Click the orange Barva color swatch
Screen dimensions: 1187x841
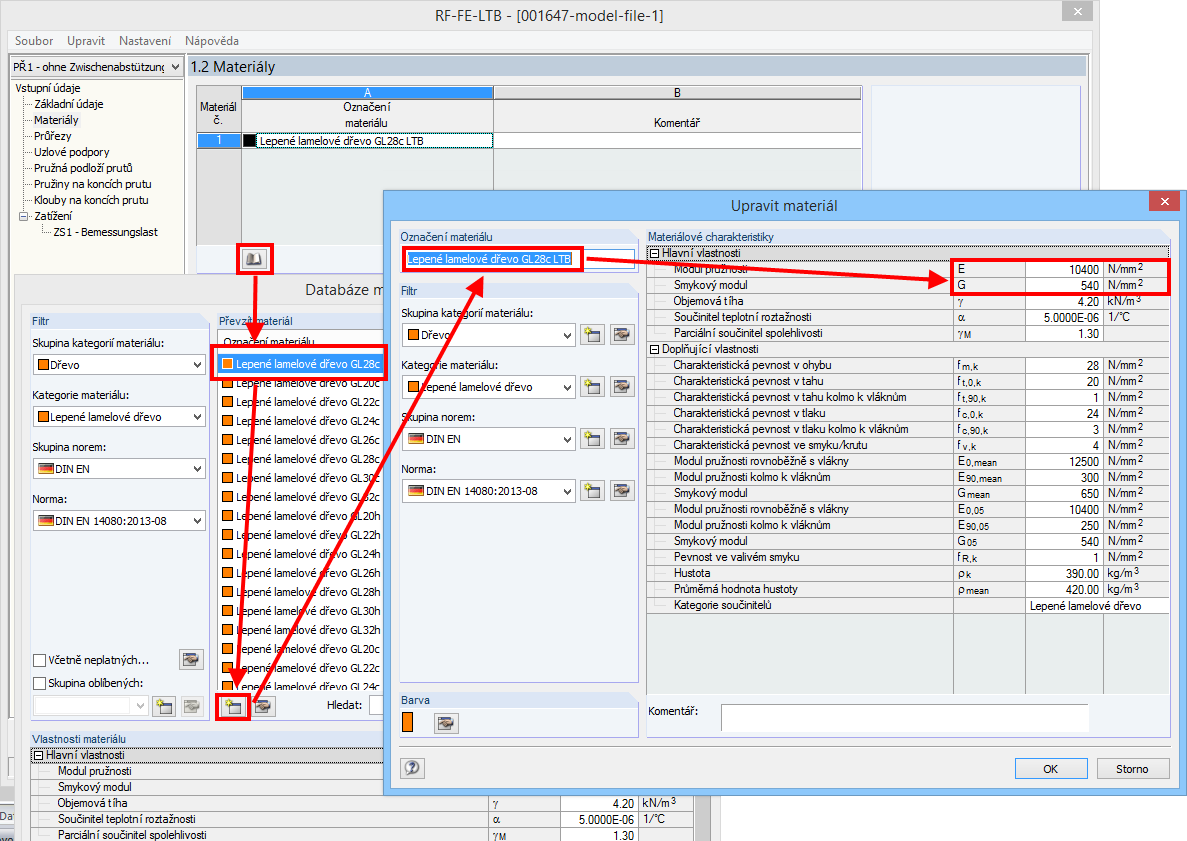(x=407, y=722)
